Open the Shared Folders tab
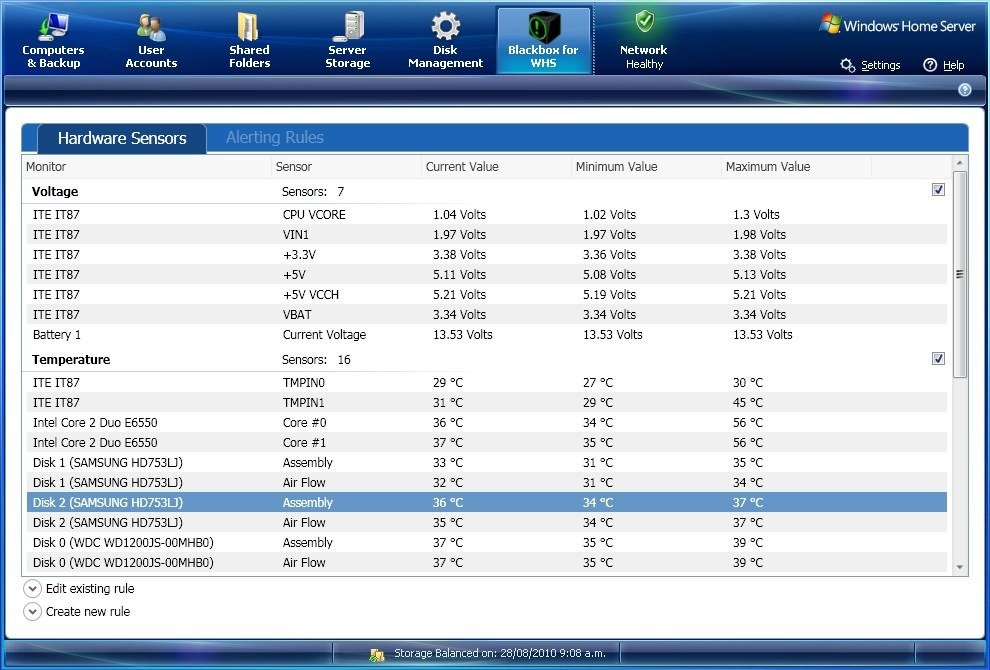Image resolution: width=990 pixels, height=670 pixels. 249,40
